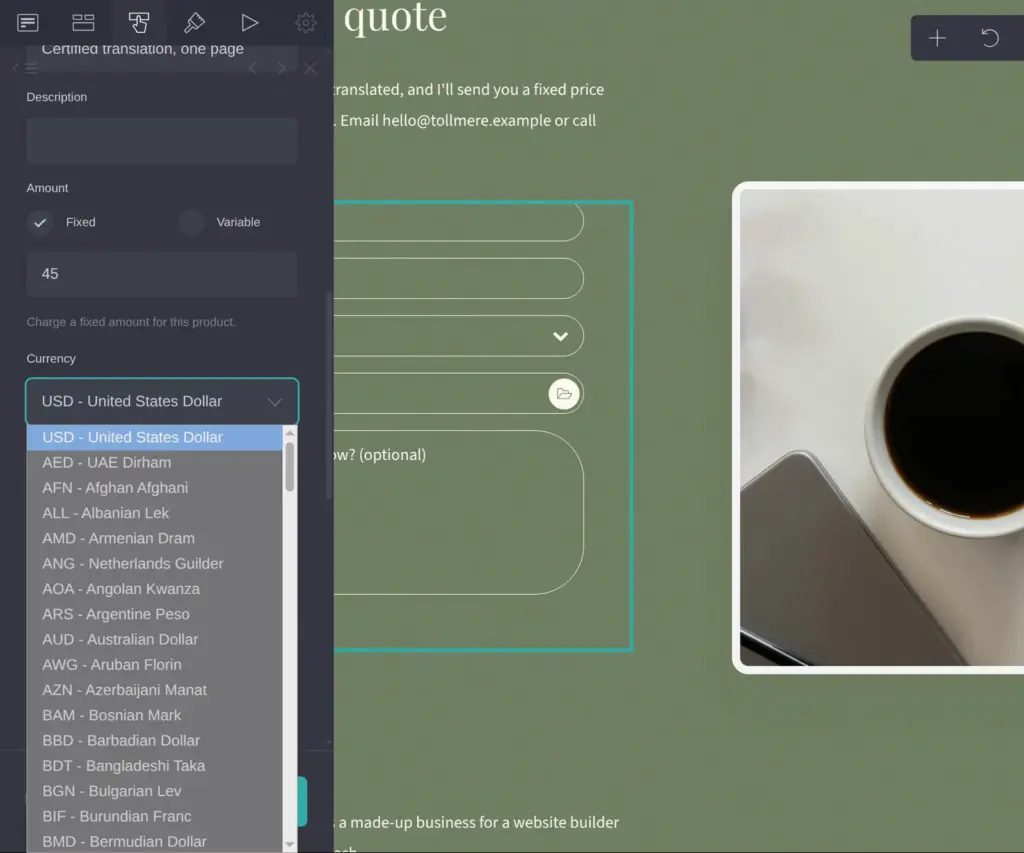This screenshot has height=853, width=1024.
Task: Click the currency list scroll-down arrow
Action: pyautogui.click(x=290, y=845)
